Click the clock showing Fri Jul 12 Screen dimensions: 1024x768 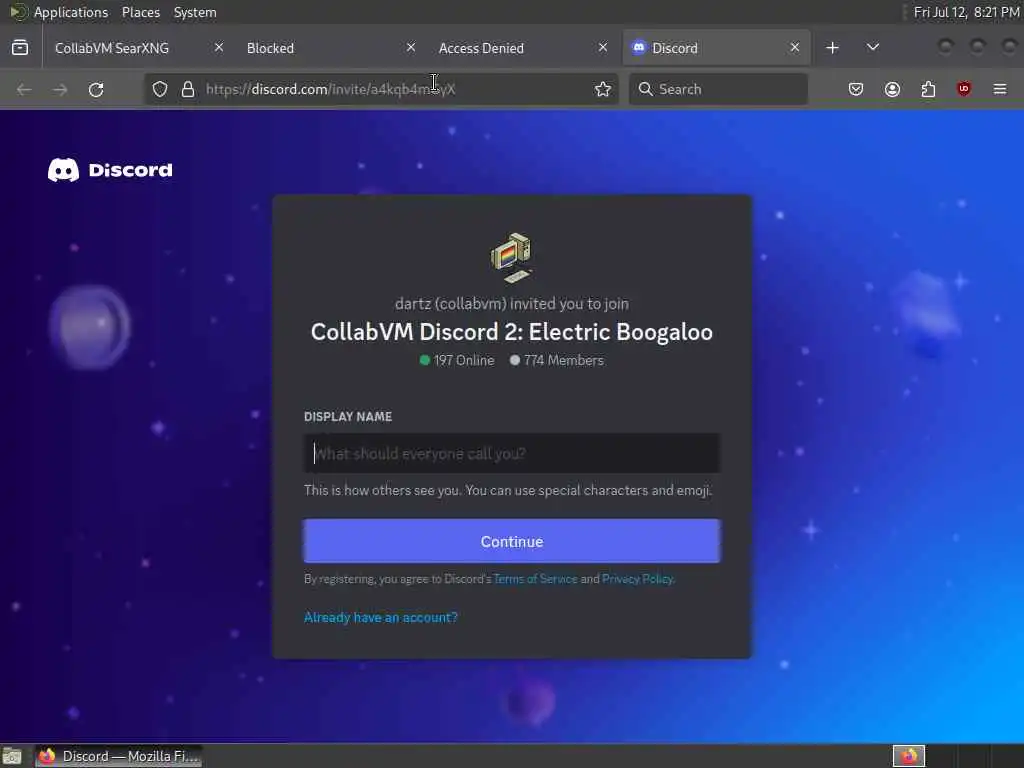[x=967, y=12]
